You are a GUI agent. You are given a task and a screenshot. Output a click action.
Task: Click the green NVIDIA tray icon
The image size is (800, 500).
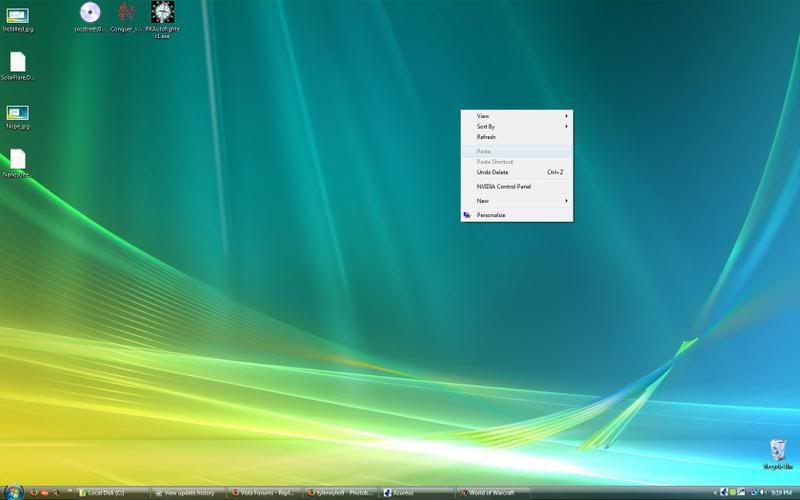[733, 492]
